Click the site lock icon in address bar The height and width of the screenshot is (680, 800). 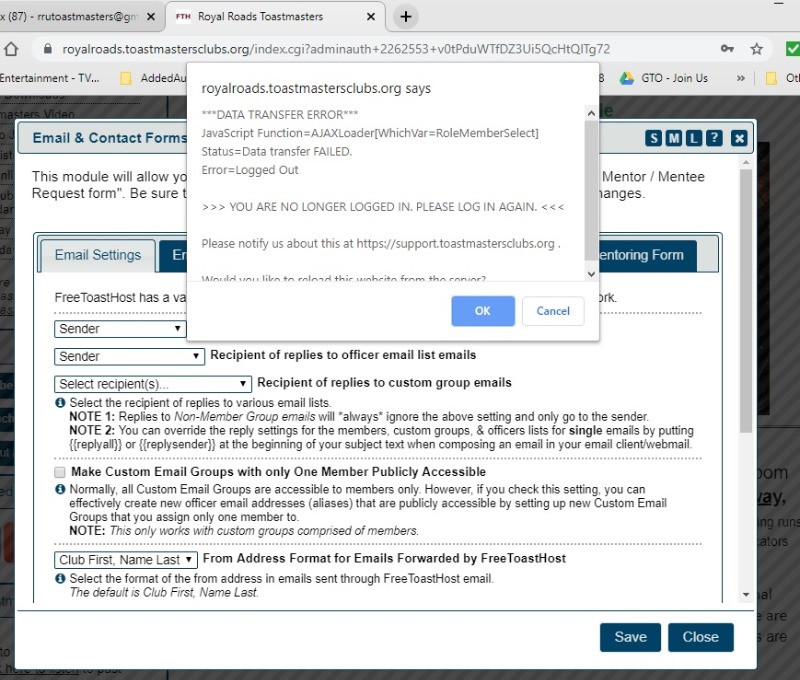[x=43, y=48]
